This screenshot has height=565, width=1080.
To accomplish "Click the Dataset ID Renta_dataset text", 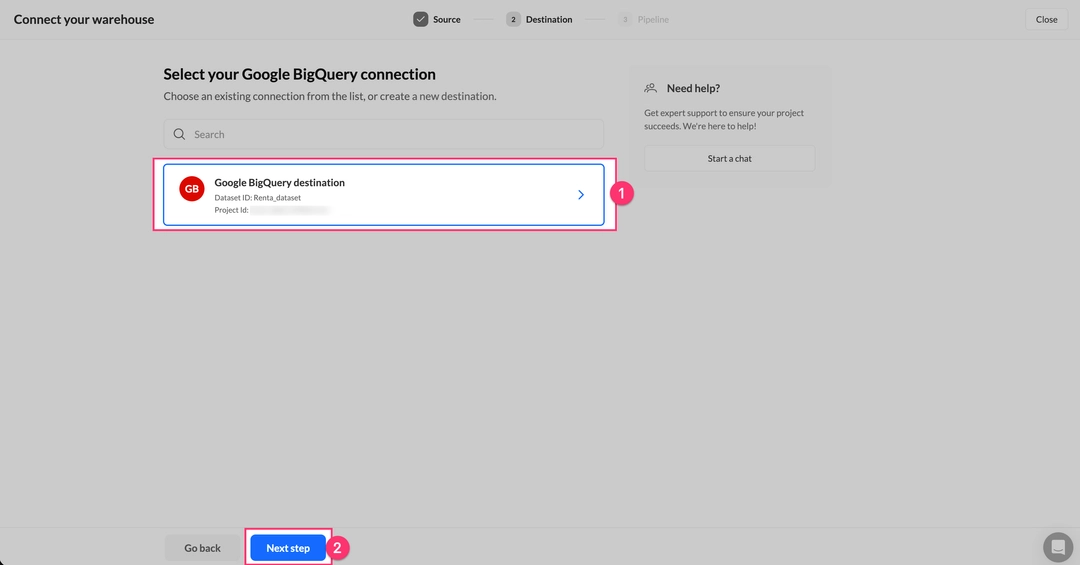I will 258,197.
